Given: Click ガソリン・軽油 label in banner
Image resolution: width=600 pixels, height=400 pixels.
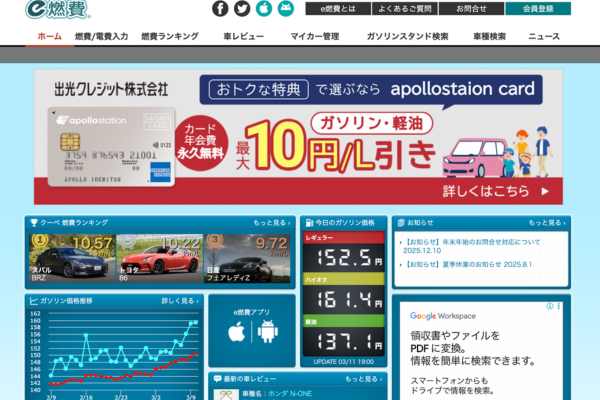Looking at the screenshot, I should [x=372, y=123].
